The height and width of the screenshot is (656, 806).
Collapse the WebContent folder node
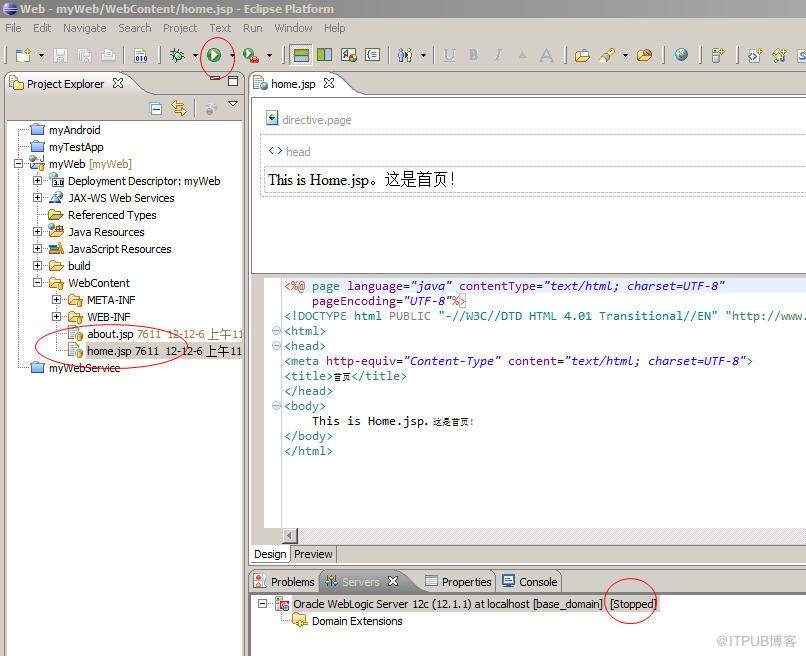[38, 282]
